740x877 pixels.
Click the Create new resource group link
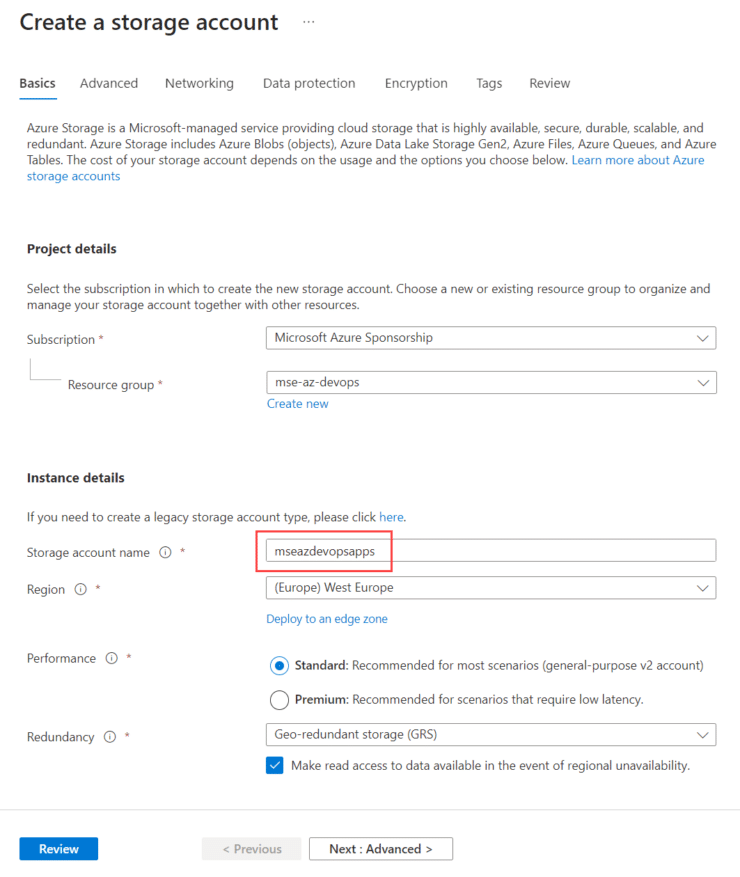tap(297, 403)
